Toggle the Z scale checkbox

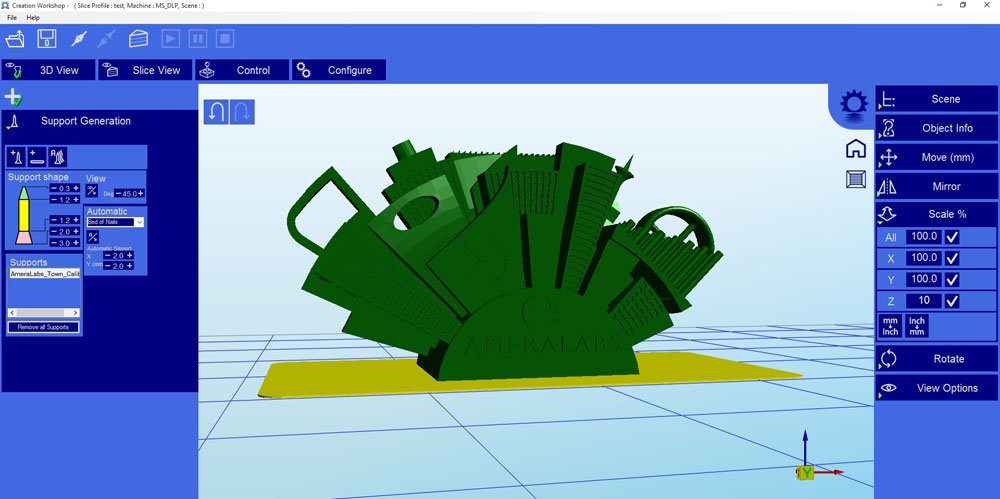(x=952, y=301)
